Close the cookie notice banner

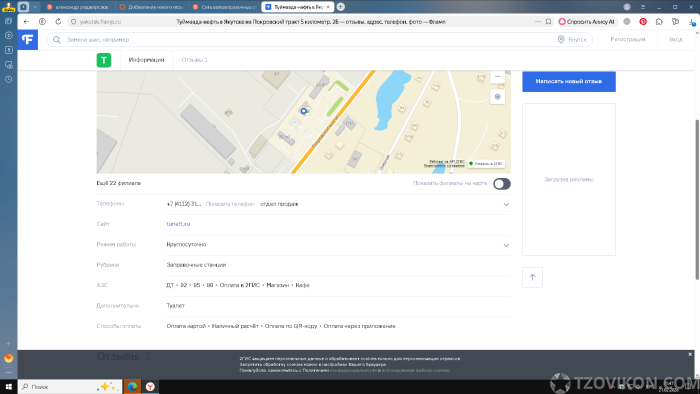point(690,354)
